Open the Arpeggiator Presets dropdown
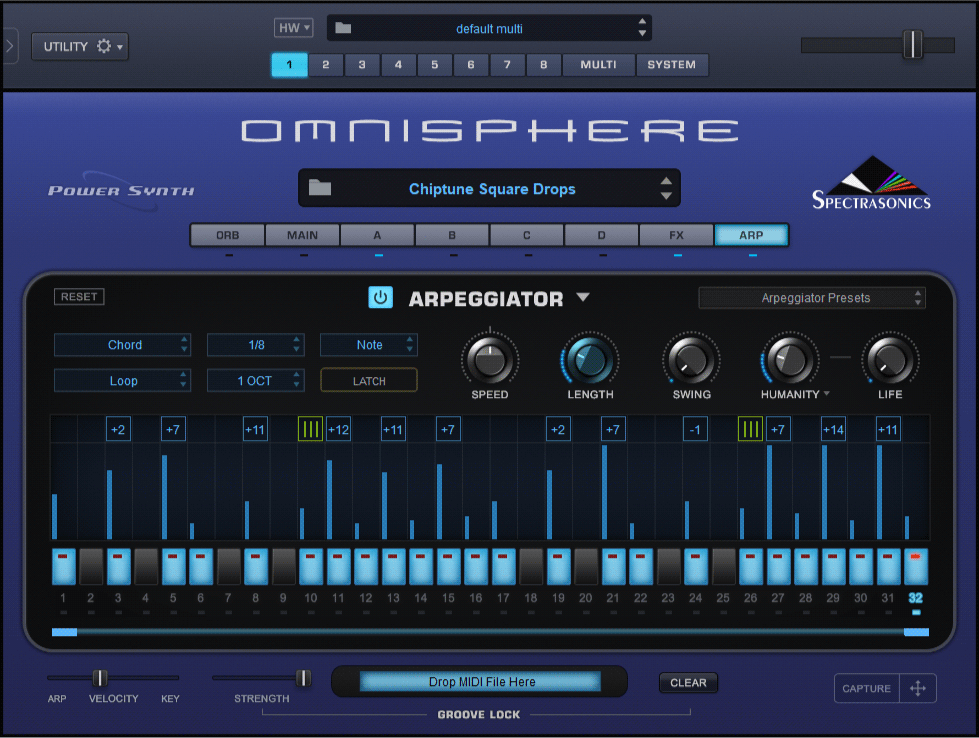The width and height of the screenshot is (979, 738). (x=812, y=298)
